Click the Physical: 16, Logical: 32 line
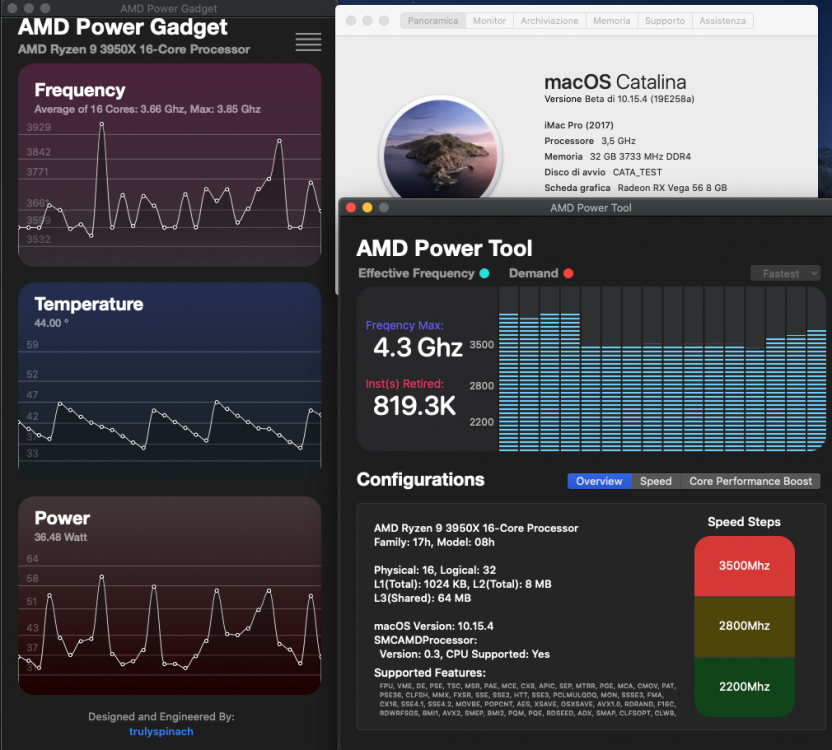This screenshot has width=832, height=750. (435, 570)
